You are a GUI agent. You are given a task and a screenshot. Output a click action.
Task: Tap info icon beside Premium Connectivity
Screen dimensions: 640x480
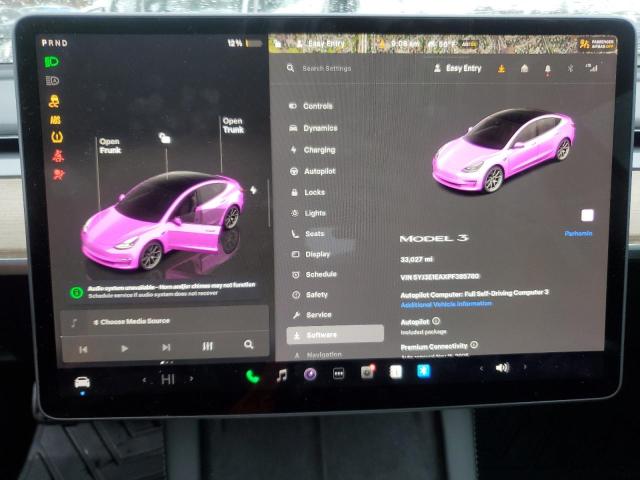[x=472, y=345]
